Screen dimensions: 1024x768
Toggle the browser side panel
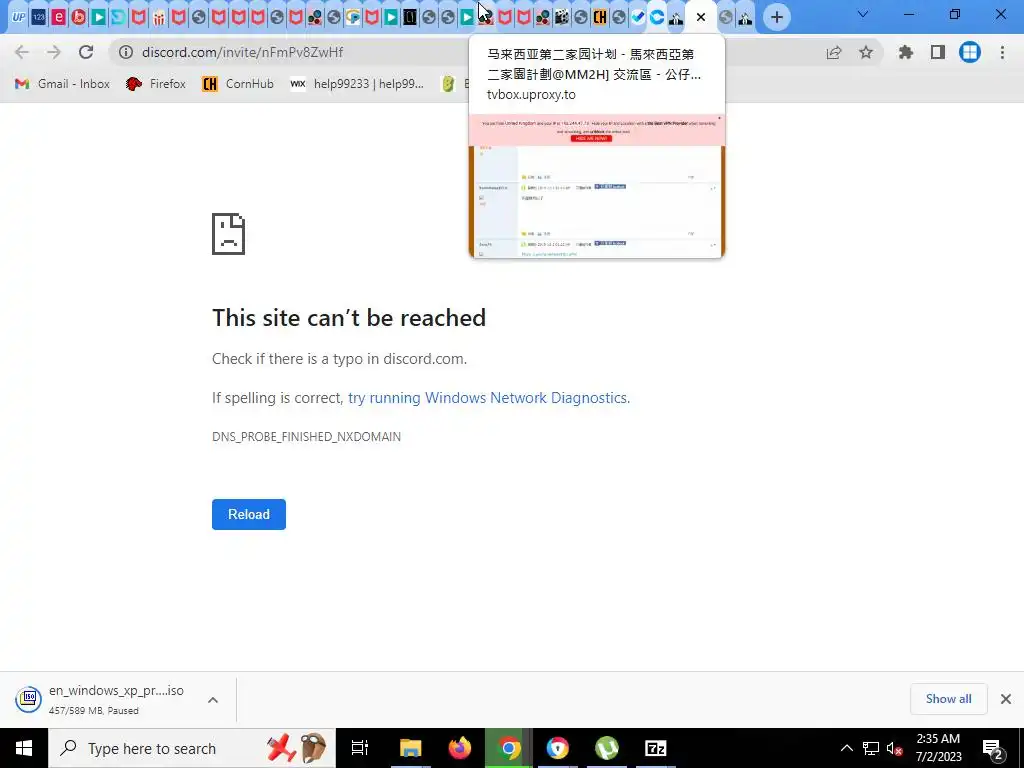(938, 52)
